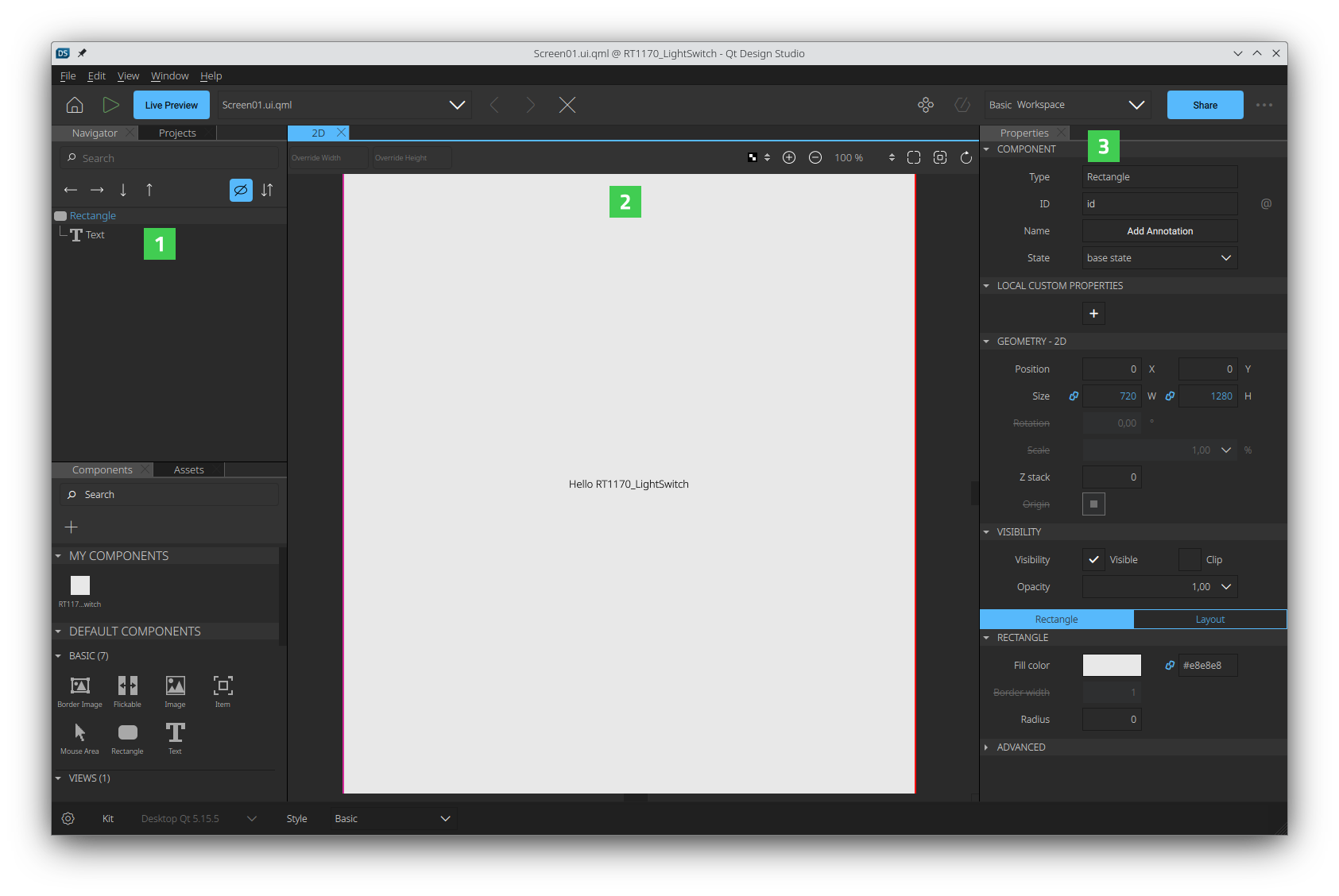Open the State dropdown showing base state
1339x896 pixels.
[x=1159, y=257]
